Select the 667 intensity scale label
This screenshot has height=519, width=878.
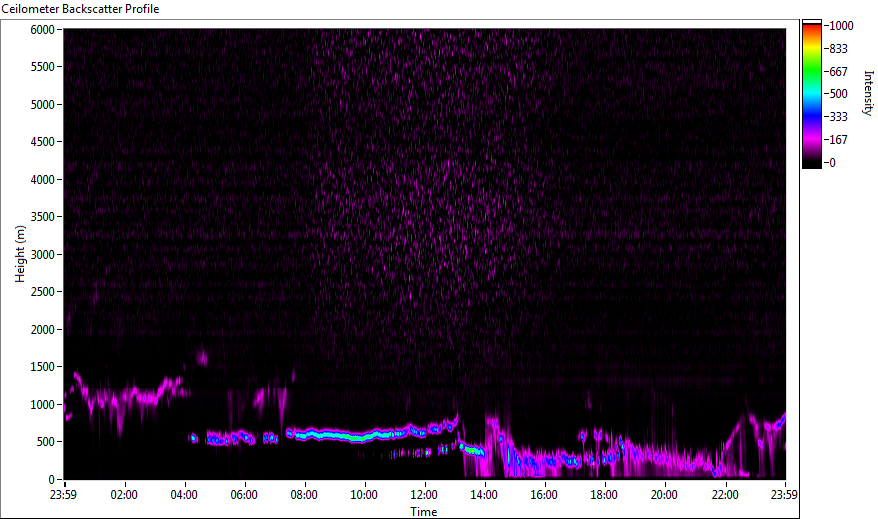coord(839,72)
